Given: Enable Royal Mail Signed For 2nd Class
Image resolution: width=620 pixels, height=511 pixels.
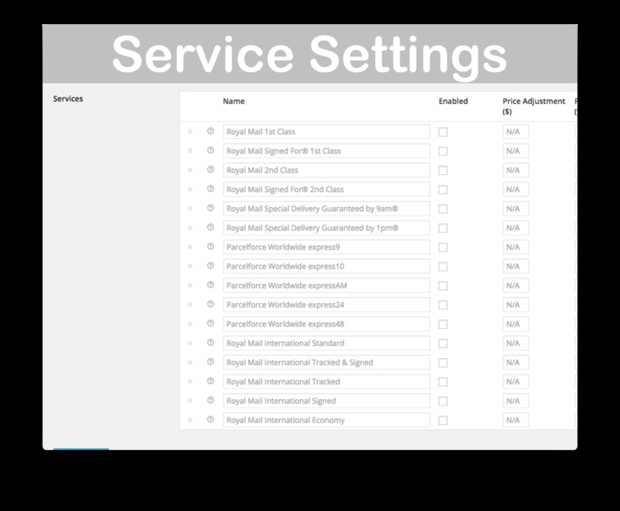Looking at the screenshot, I should 443,190.
